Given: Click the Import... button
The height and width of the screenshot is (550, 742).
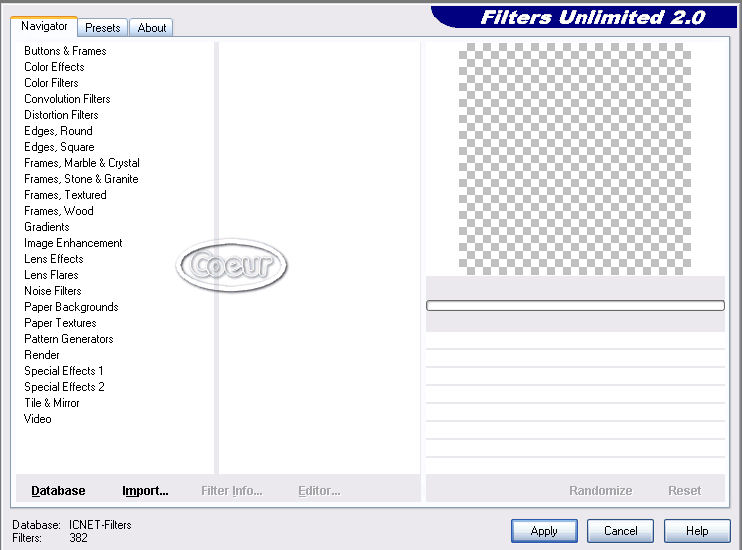Looking at the screenshot, I should pos(145,491).
